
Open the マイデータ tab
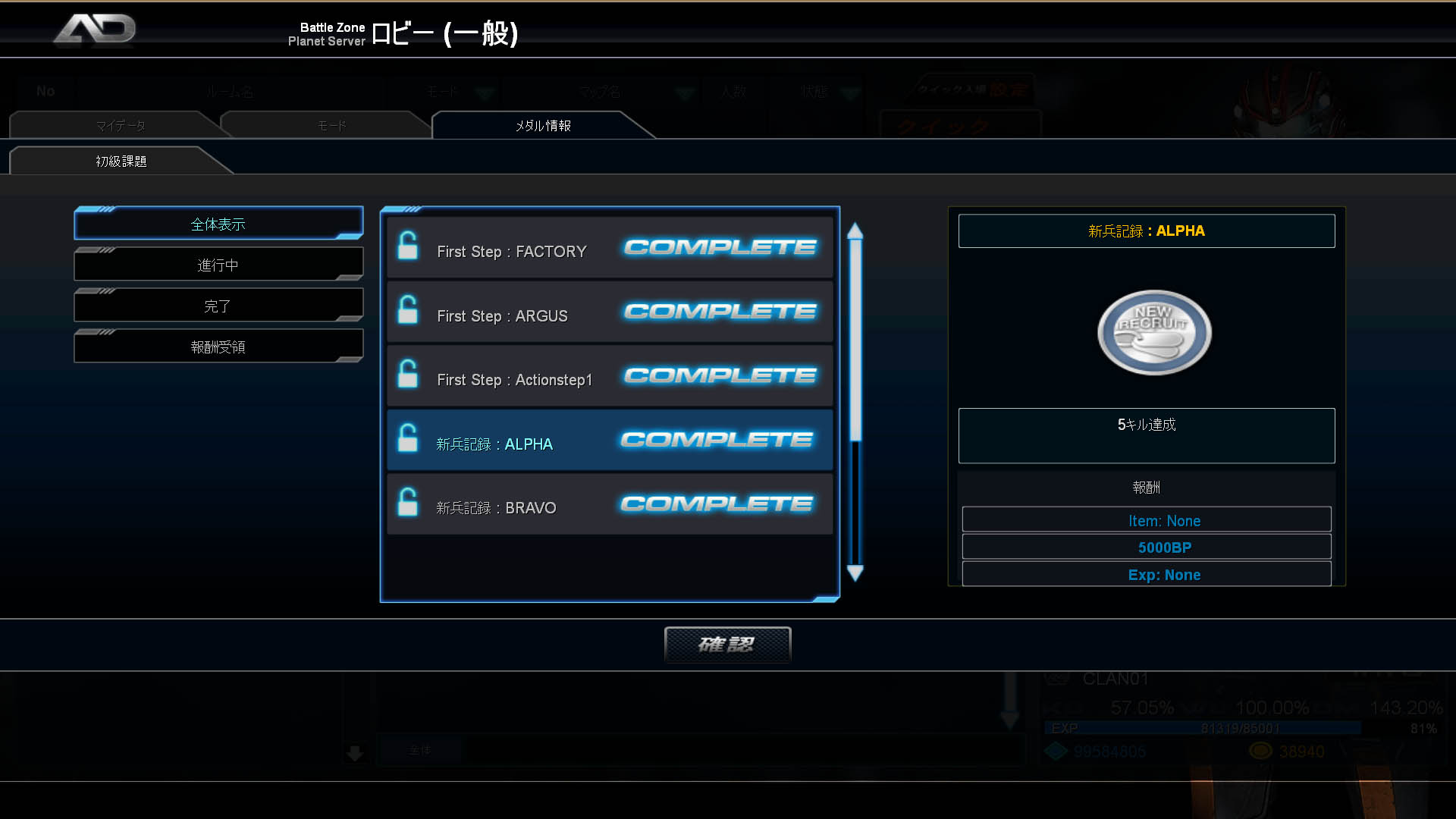pyautogui.click(x=120, y=125)
